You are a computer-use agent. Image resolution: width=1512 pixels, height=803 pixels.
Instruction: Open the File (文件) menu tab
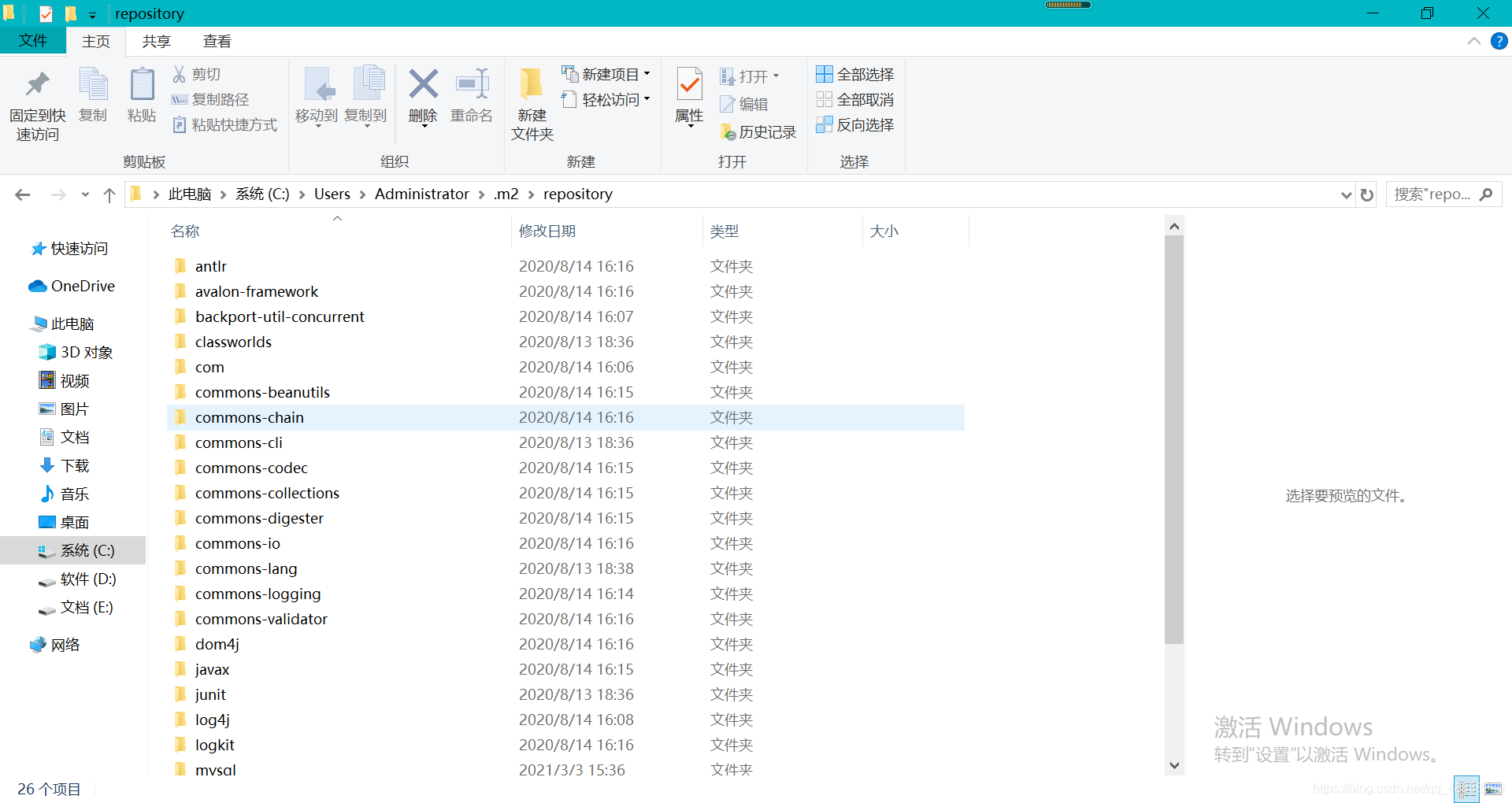pyautogui.click(x=32, y=41)
